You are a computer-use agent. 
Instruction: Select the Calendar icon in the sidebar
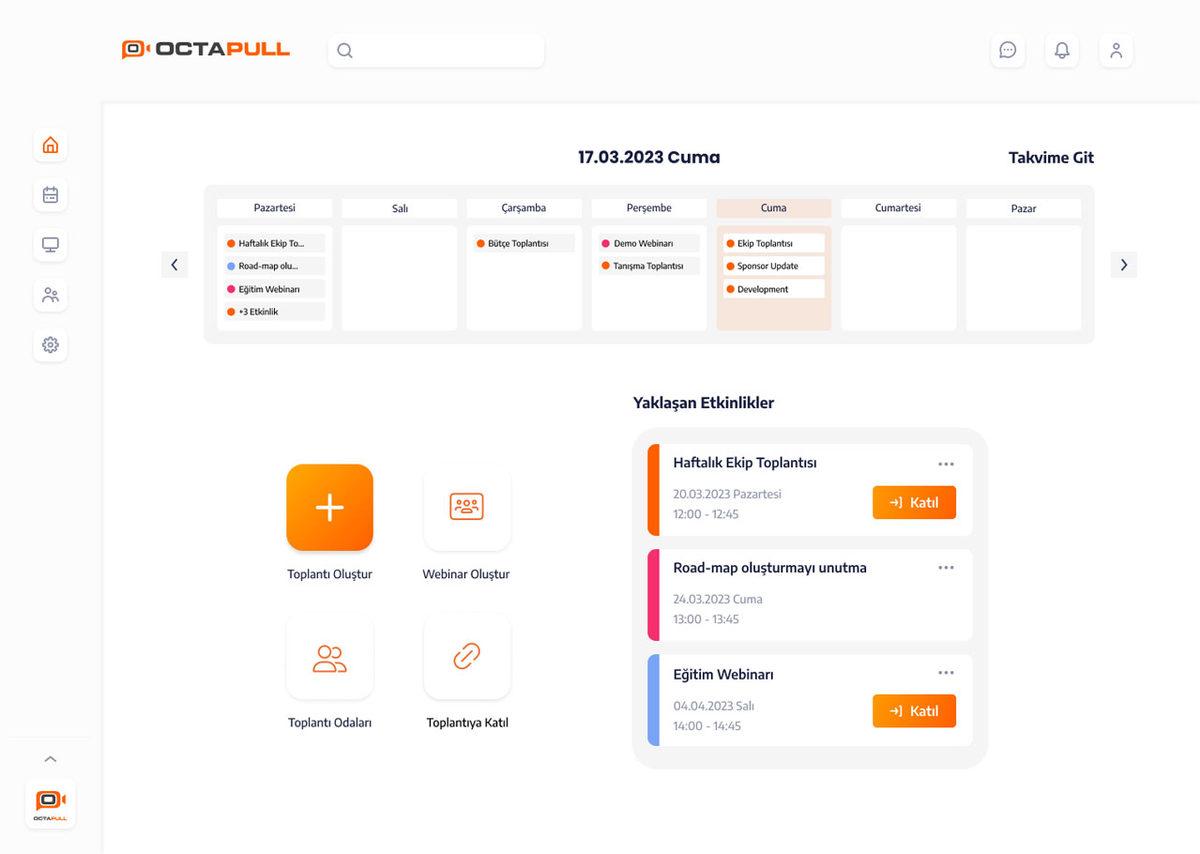[50, 194]
